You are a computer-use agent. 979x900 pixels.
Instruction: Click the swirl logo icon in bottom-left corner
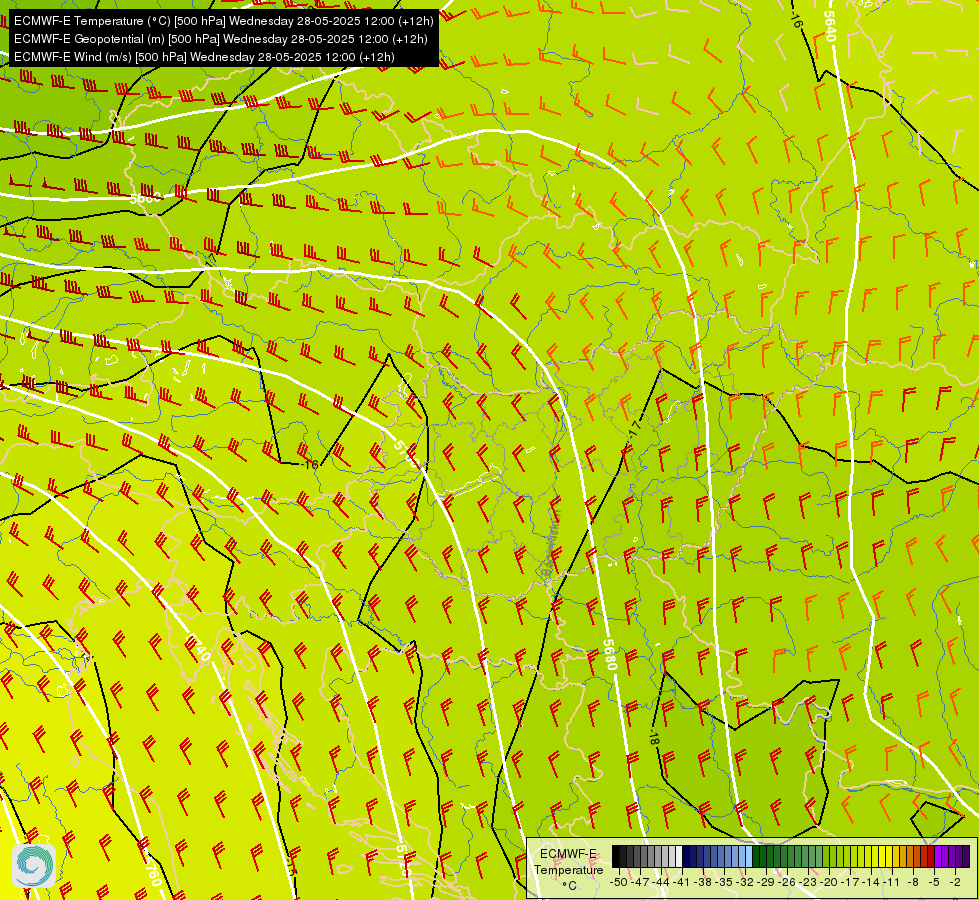[34, 865]
